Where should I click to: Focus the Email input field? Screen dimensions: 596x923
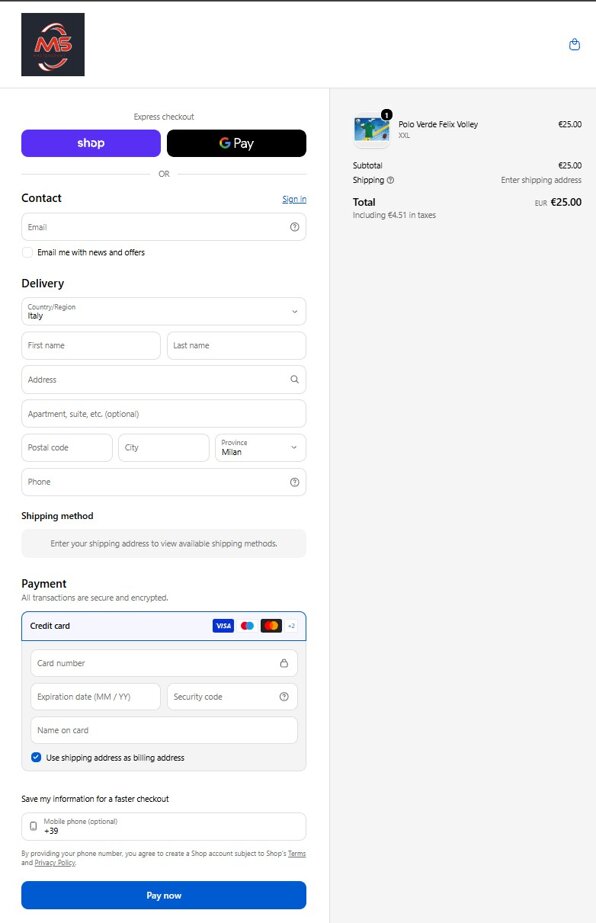(164, 227)
